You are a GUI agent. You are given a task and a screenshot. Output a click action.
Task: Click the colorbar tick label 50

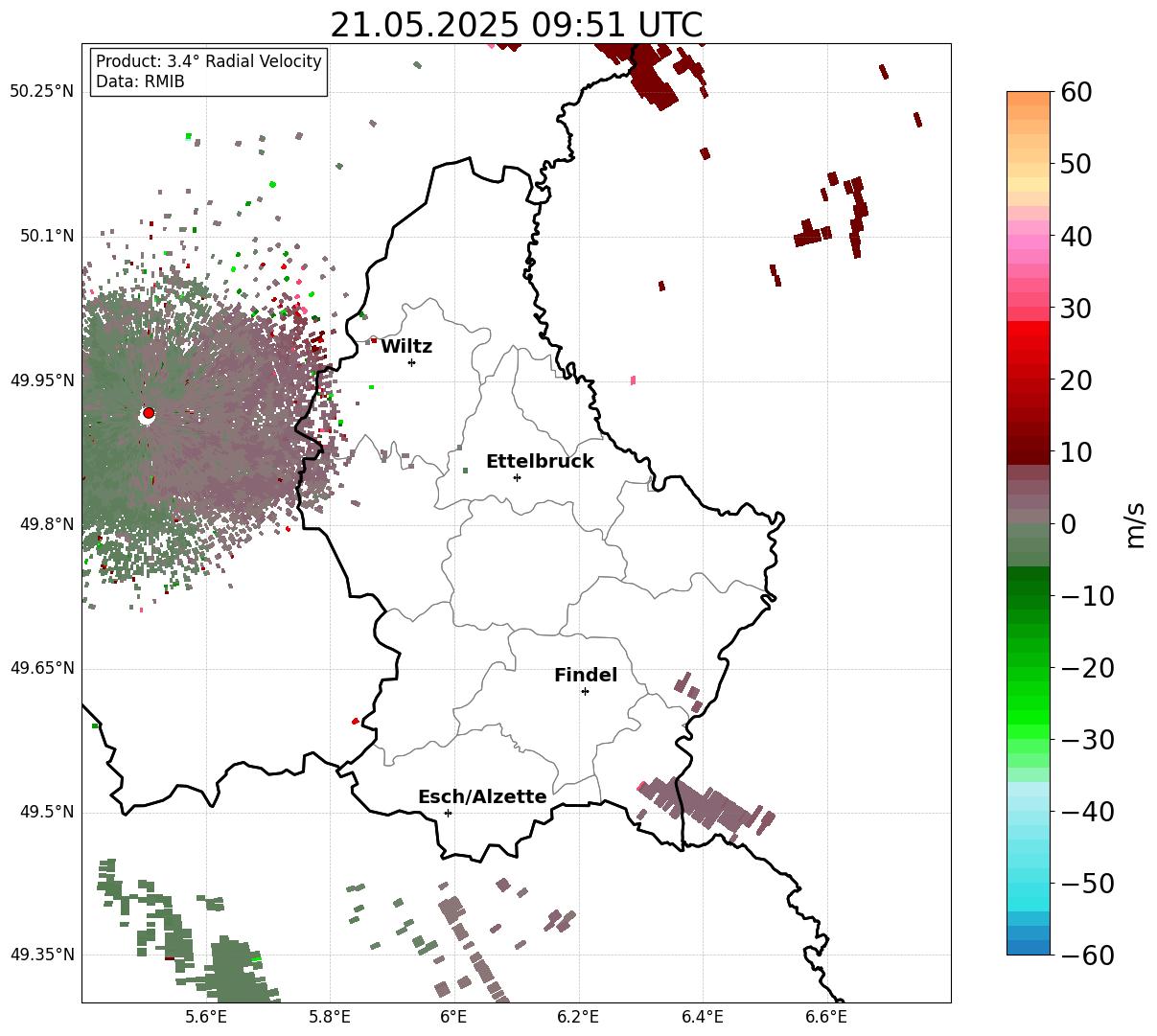tap(1076, 164)
